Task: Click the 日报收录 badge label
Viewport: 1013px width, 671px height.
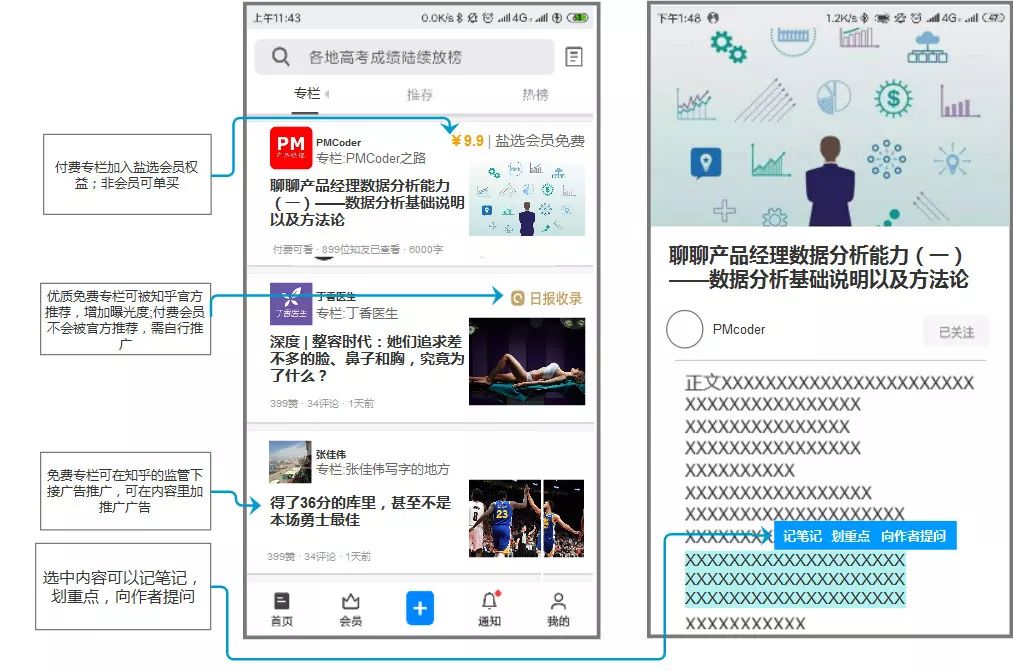Action: 546,298
